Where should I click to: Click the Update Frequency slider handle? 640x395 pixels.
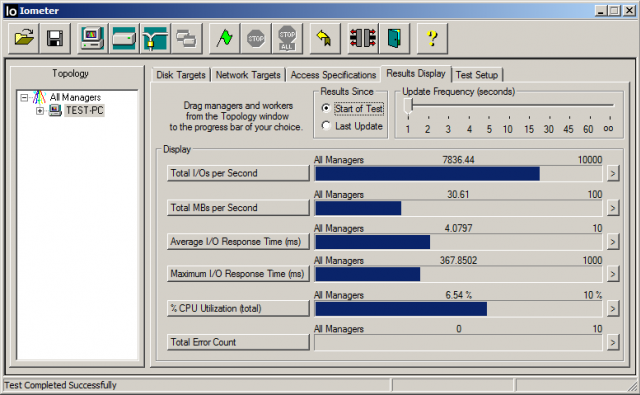coord(408,106)
